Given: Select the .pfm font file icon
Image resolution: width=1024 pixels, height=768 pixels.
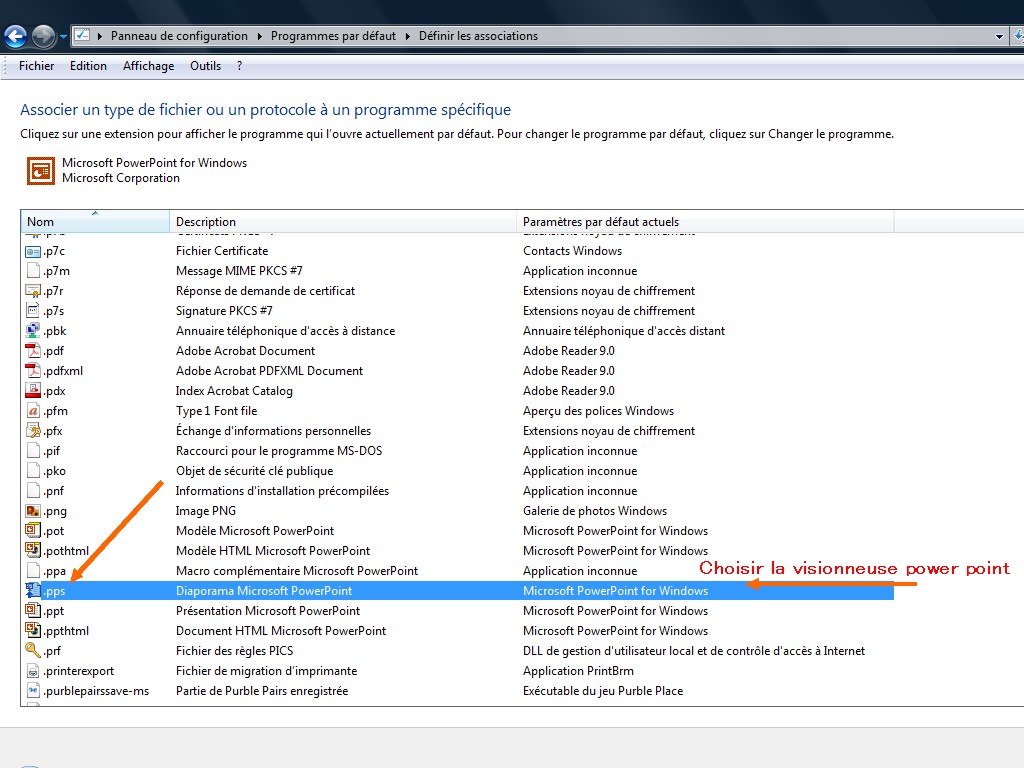Looking at the screenshot, I should 33,411.
